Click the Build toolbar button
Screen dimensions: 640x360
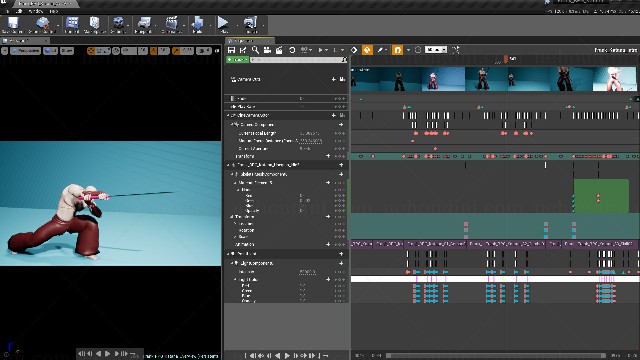198,25
